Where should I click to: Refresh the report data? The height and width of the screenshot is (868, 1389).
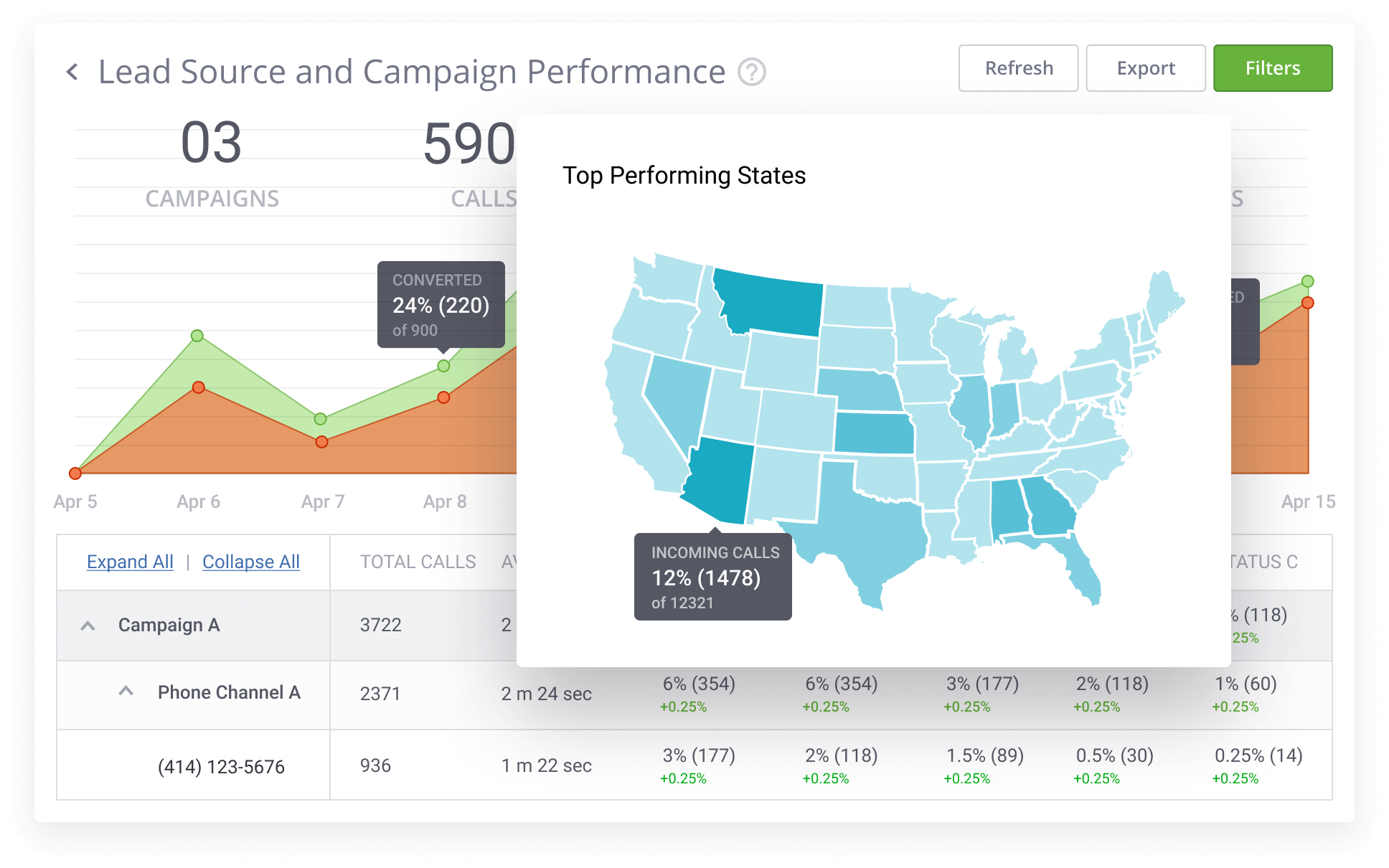pyautogui.click(x=1018, y=68)
